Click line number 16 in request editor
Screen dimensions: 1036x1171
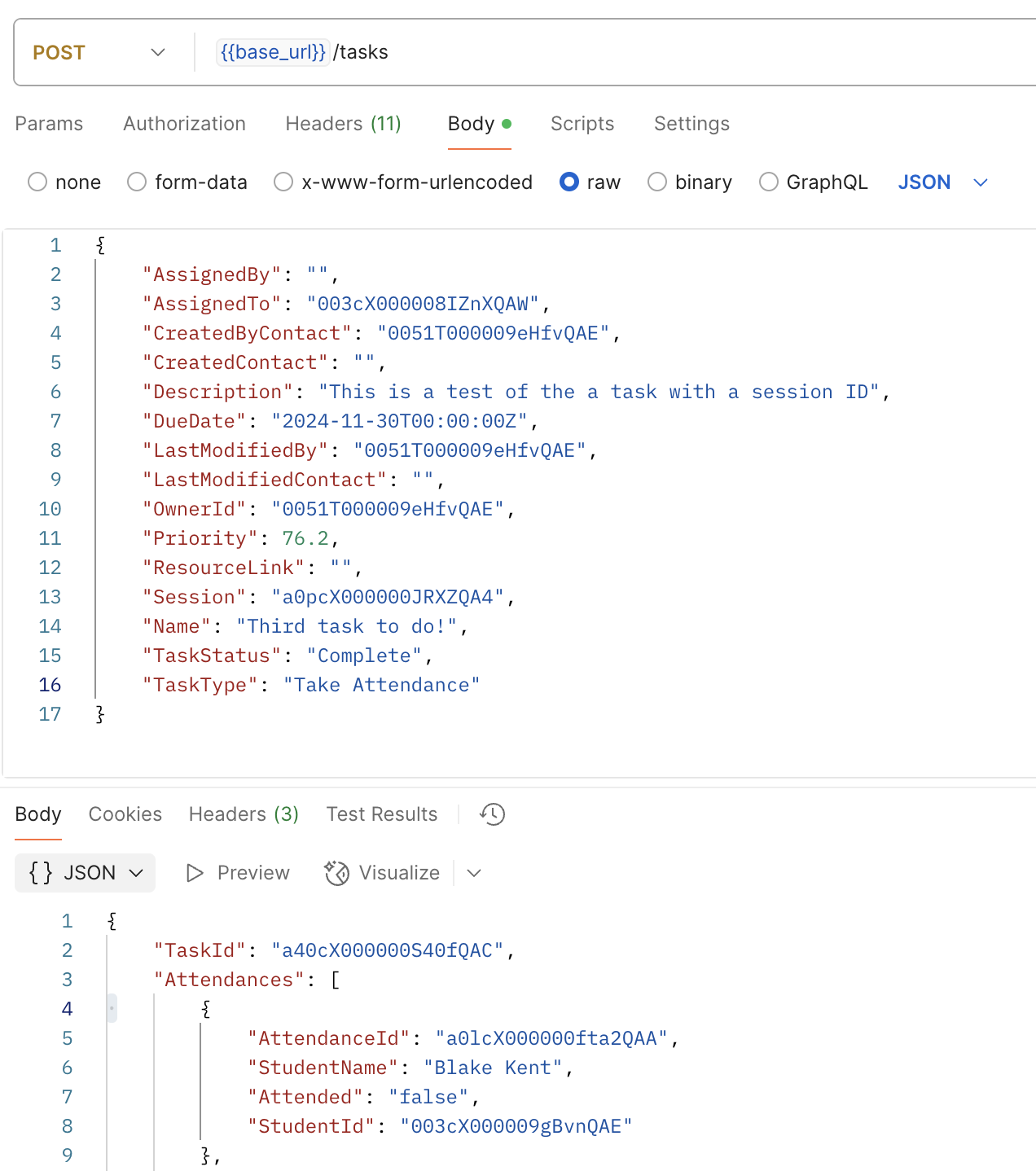[50, 685]
